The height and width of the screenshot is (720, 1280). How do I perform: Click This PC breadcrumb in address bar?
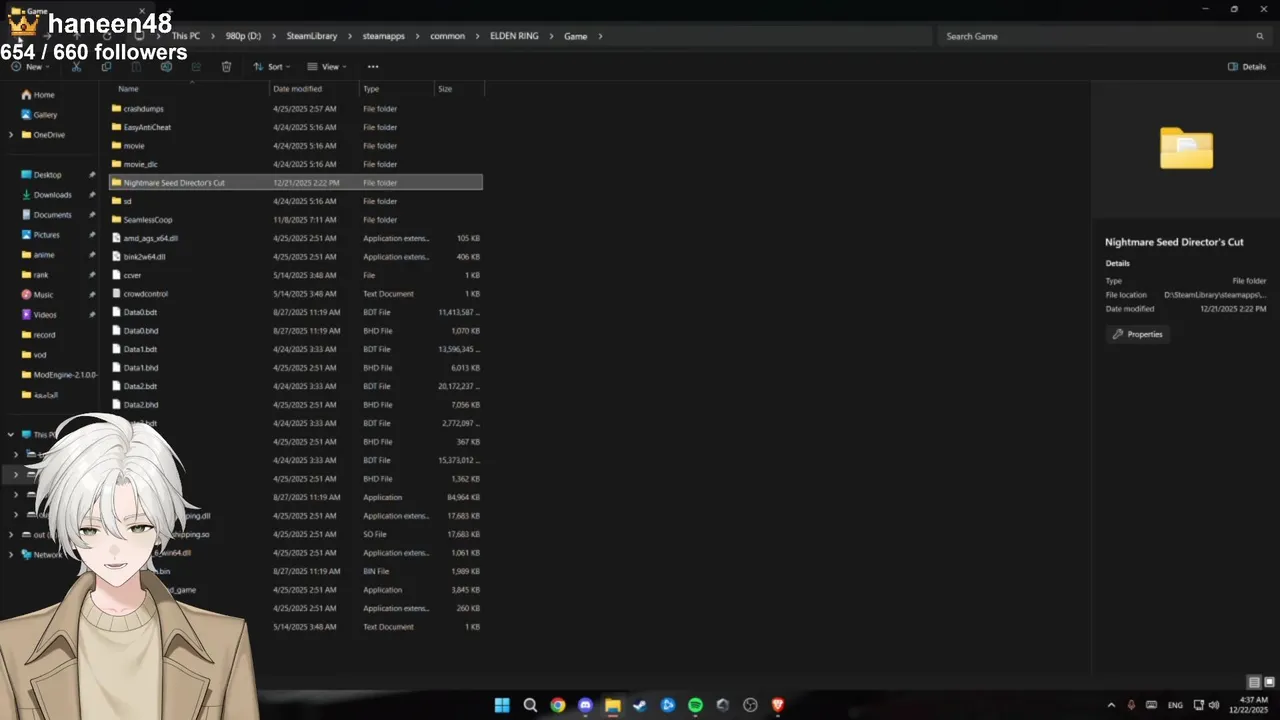(x=186, y=36)
